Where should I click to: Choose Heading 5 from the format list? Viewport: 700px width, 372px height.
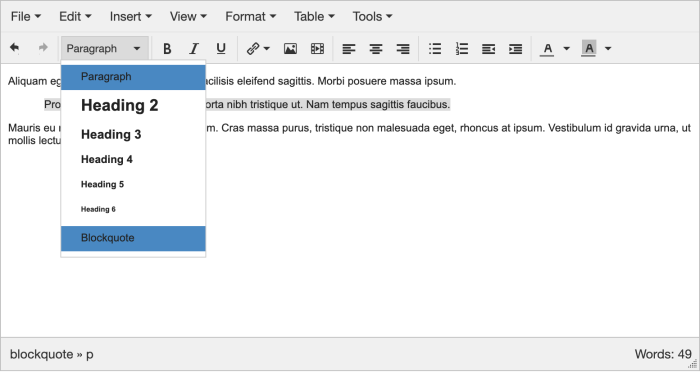coord(133,184)
